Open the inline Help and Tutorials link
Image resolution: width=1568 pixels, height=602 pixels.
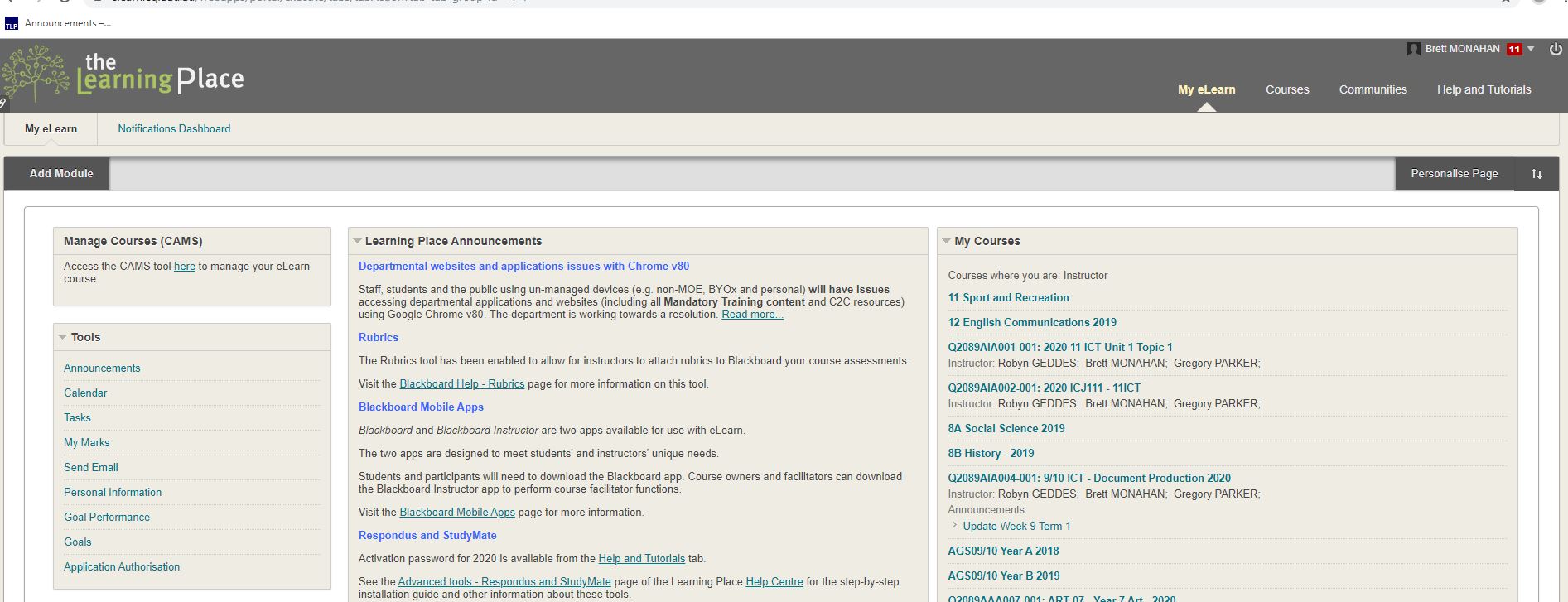click(642, 559)
